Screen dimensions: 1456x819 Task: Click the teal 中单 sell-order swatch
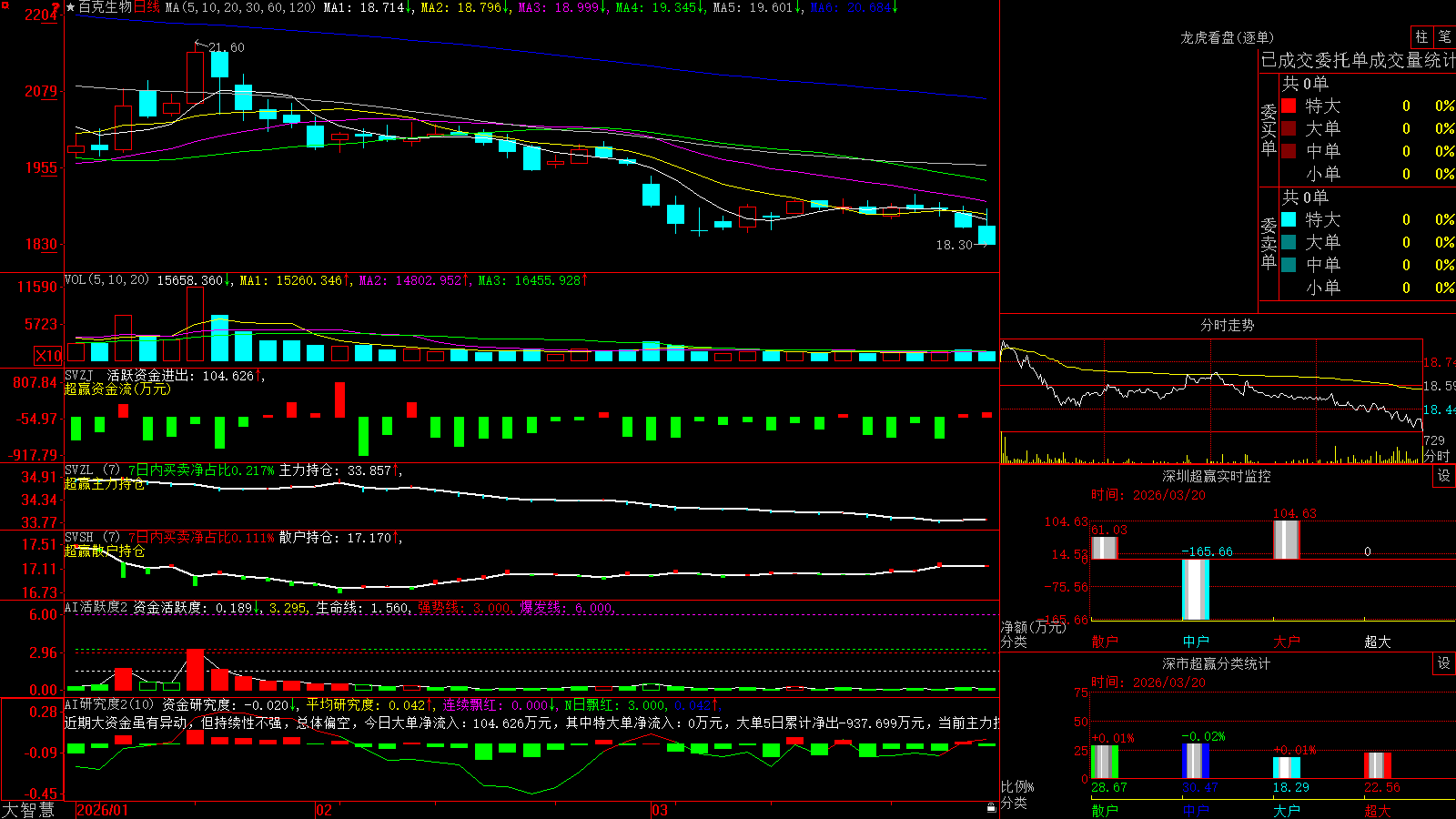(1289, 265)
